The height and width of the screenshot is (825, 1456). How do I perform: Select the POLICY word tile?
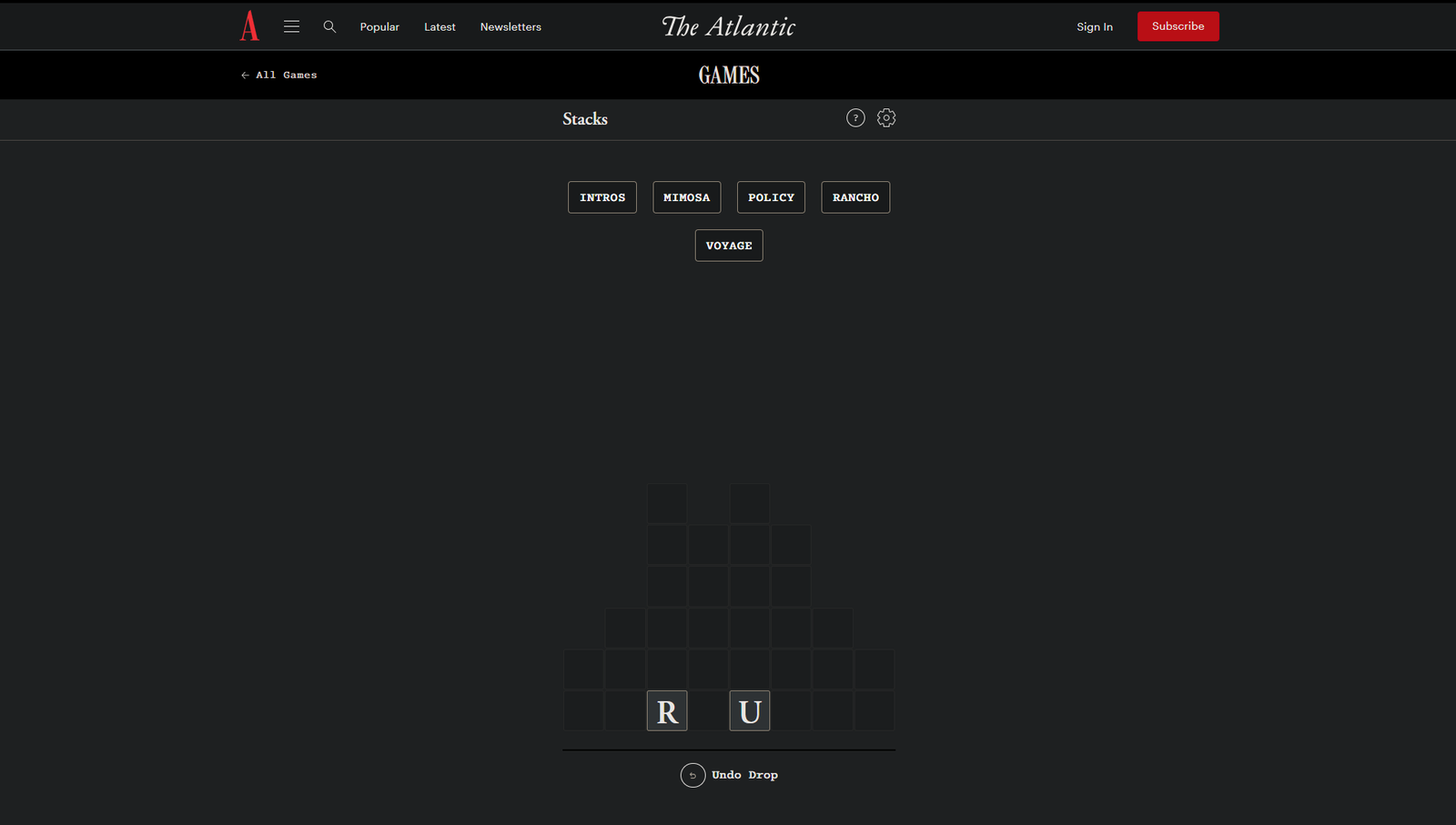coord(771,197)
